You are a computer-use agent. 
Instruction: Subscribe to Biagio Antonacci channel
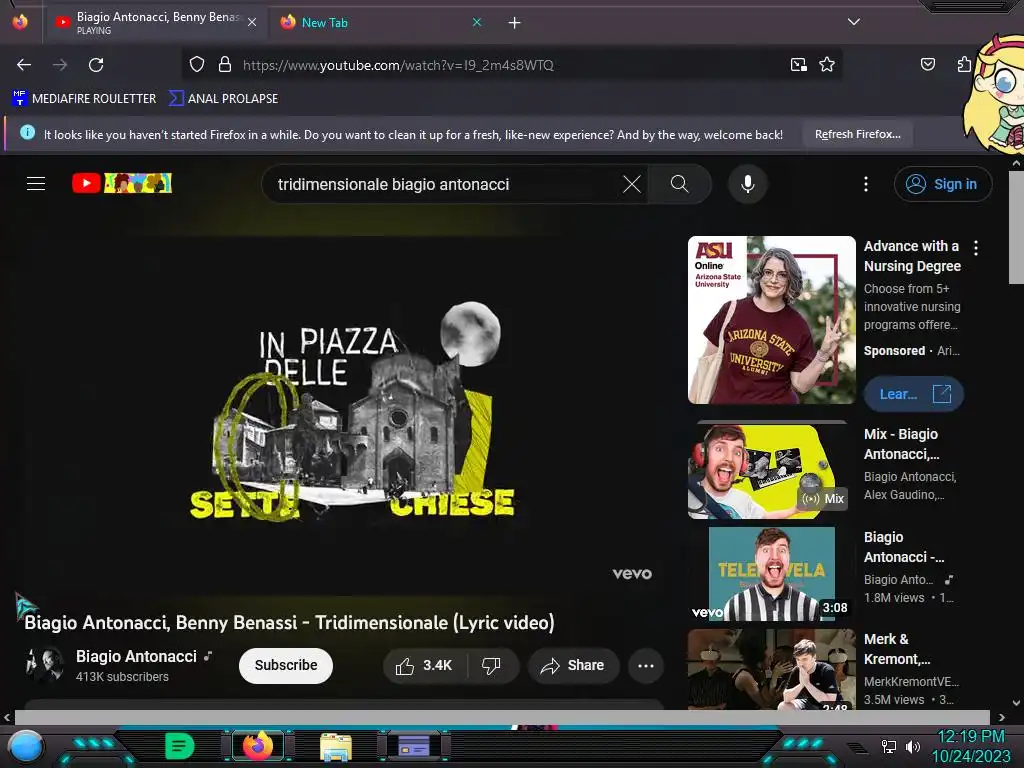[x=286, y=665]
